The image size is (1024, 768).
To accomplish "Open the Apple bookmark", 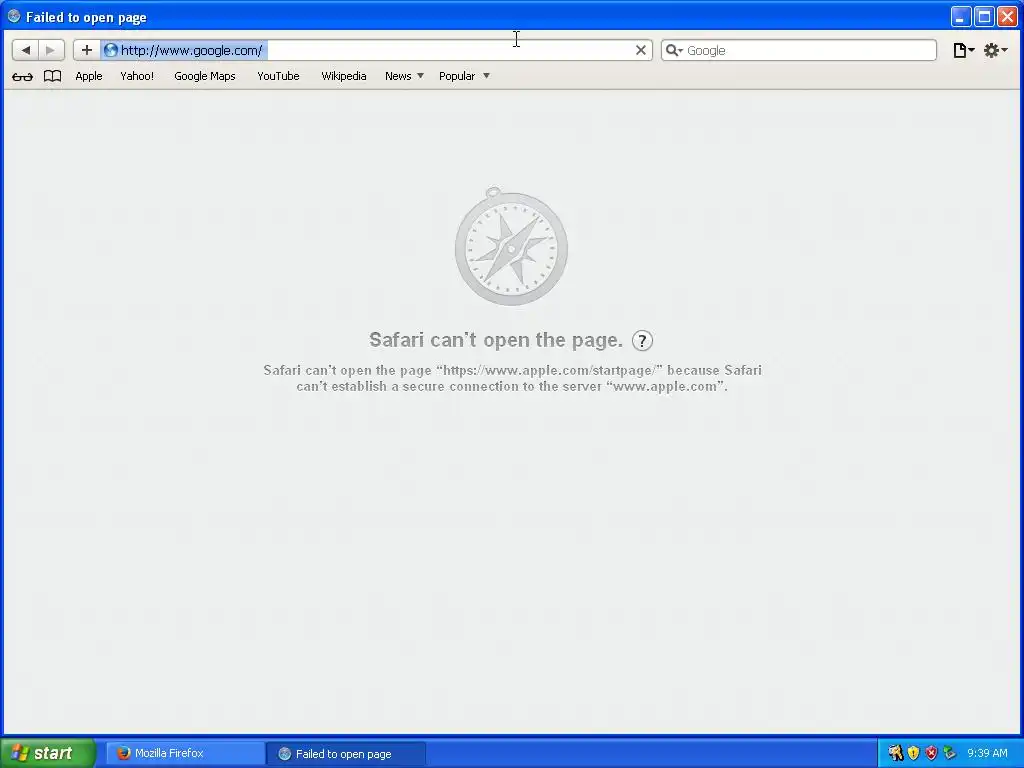I will [x=89, y=76].
